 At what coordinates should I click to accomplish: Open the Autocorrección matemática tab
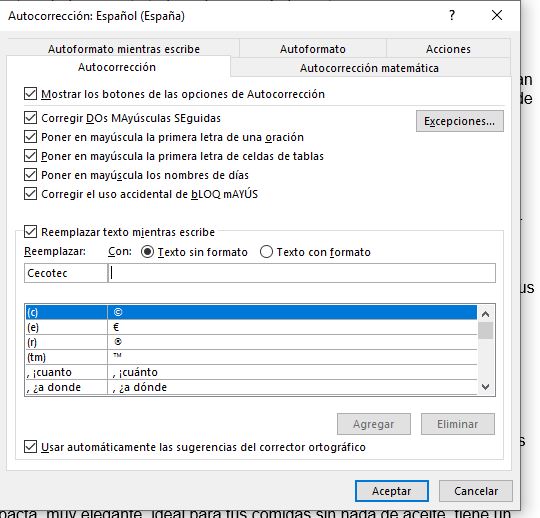369,68
